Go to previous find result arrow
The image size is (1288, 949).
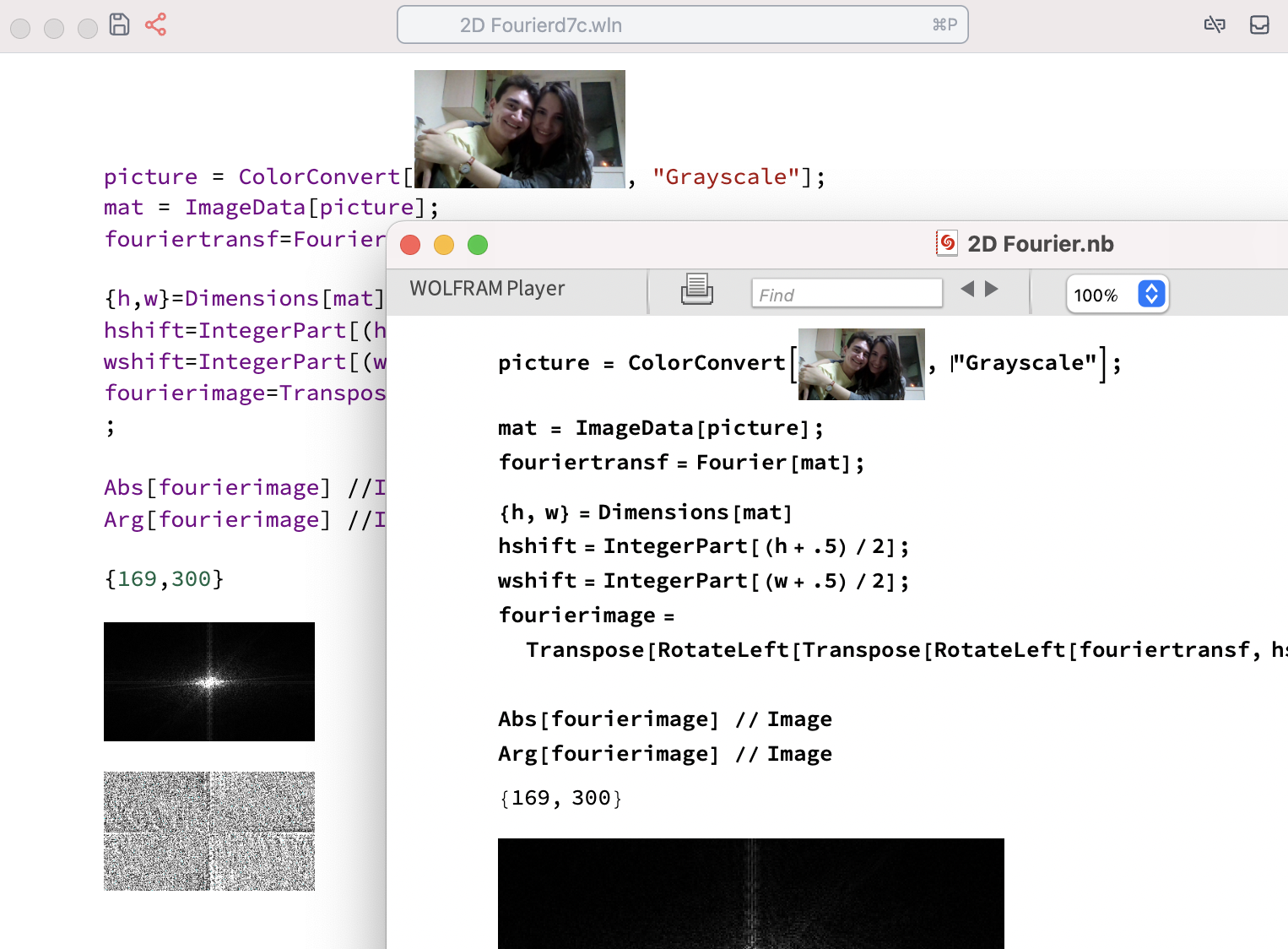[967, 289]
